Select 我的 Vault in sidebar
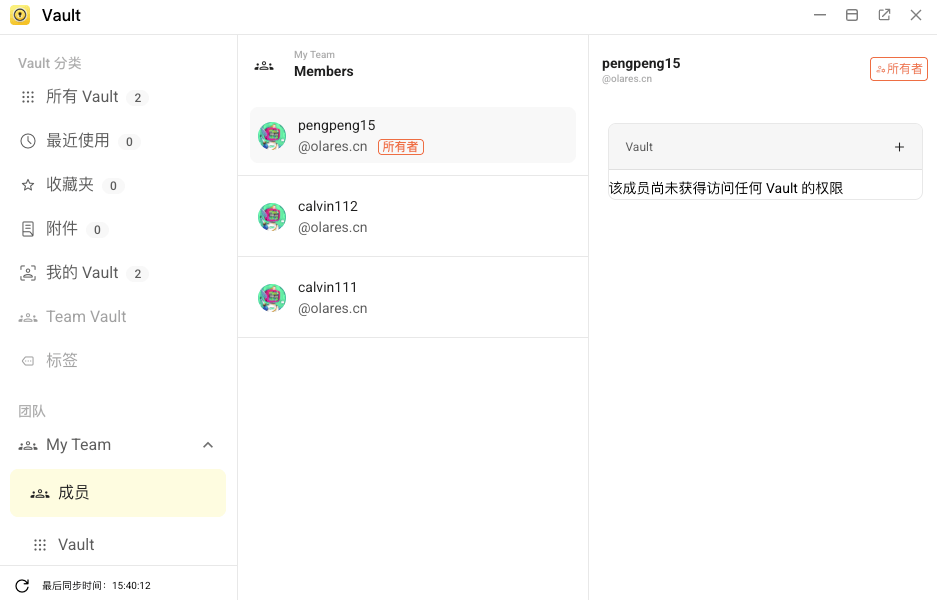937x600 pixels. pyautogui.click(x=82, y=273)
